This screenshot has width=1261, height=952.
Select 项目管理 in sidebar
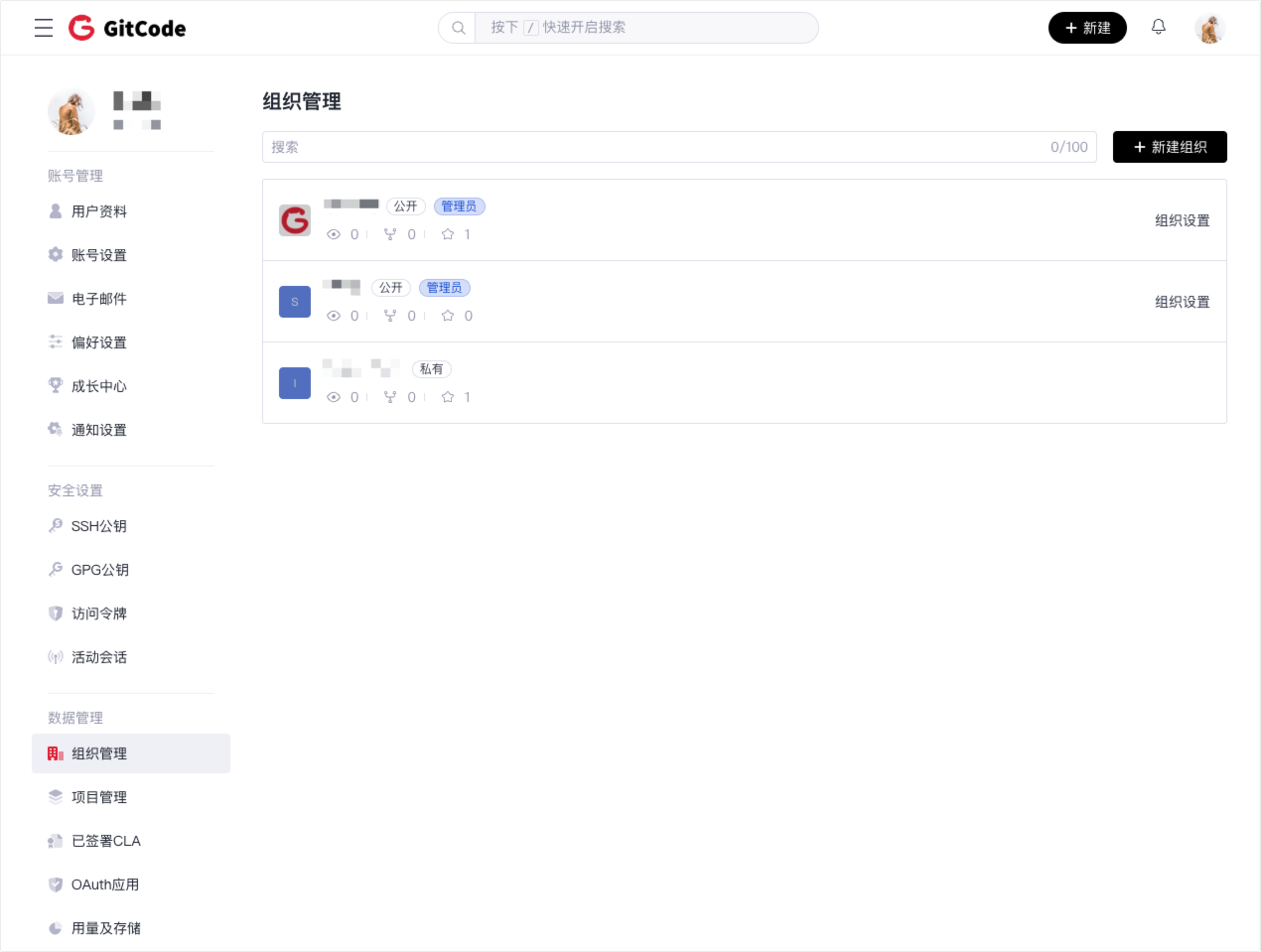click(x=99, y=797)
